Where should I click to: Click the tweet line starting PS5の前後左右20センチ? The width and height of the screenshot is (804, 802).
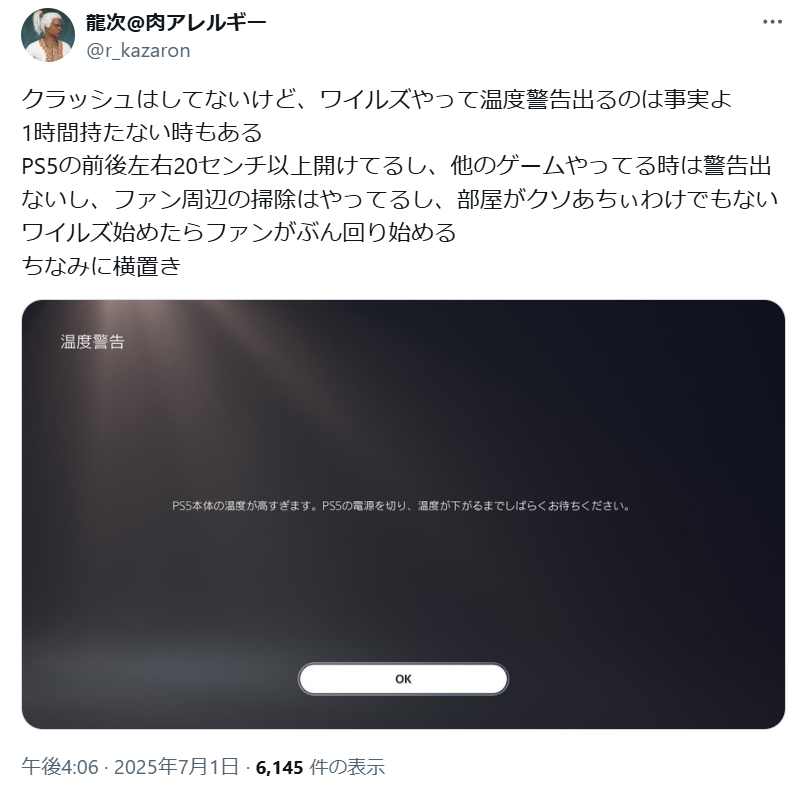396,166
